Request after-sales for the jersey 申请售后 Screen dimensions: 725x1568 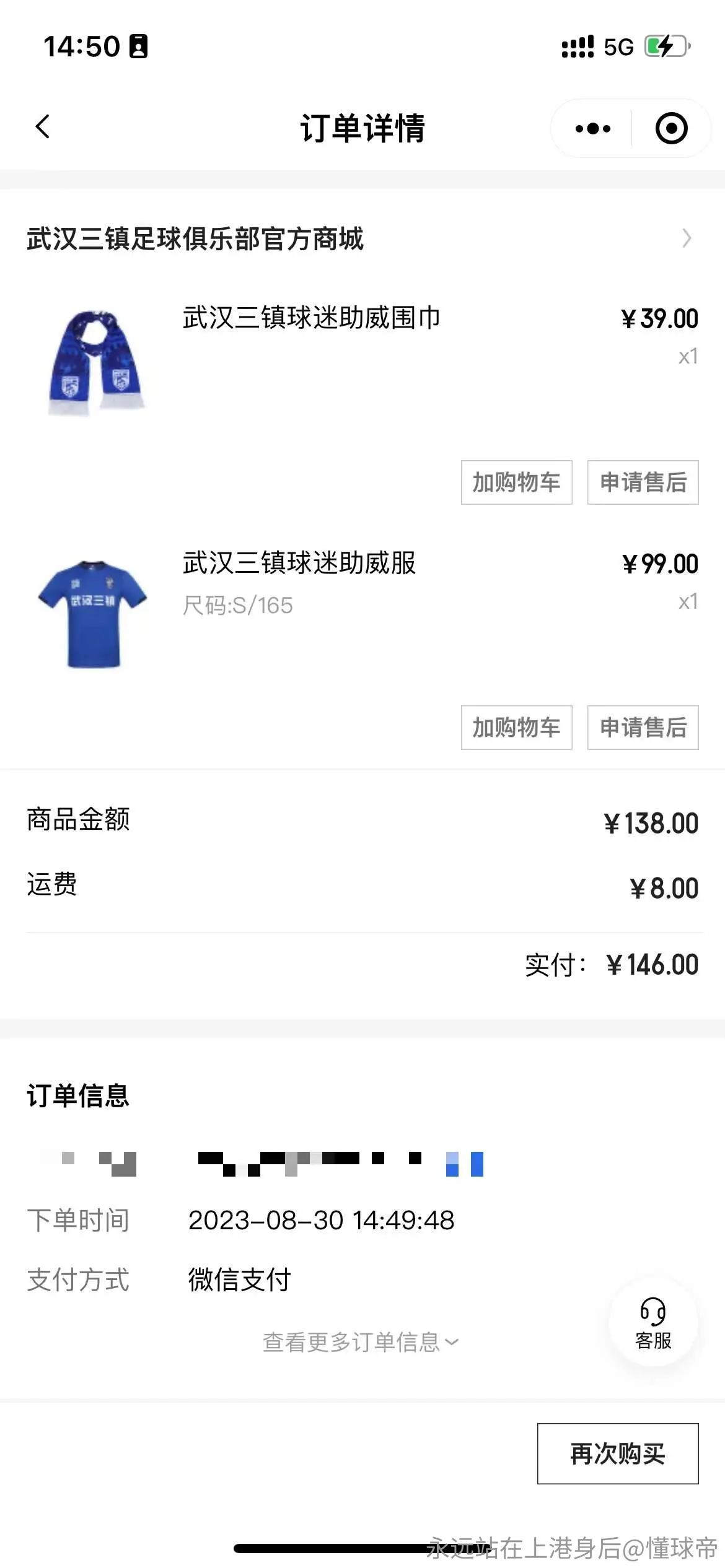(x=643, y=727)
